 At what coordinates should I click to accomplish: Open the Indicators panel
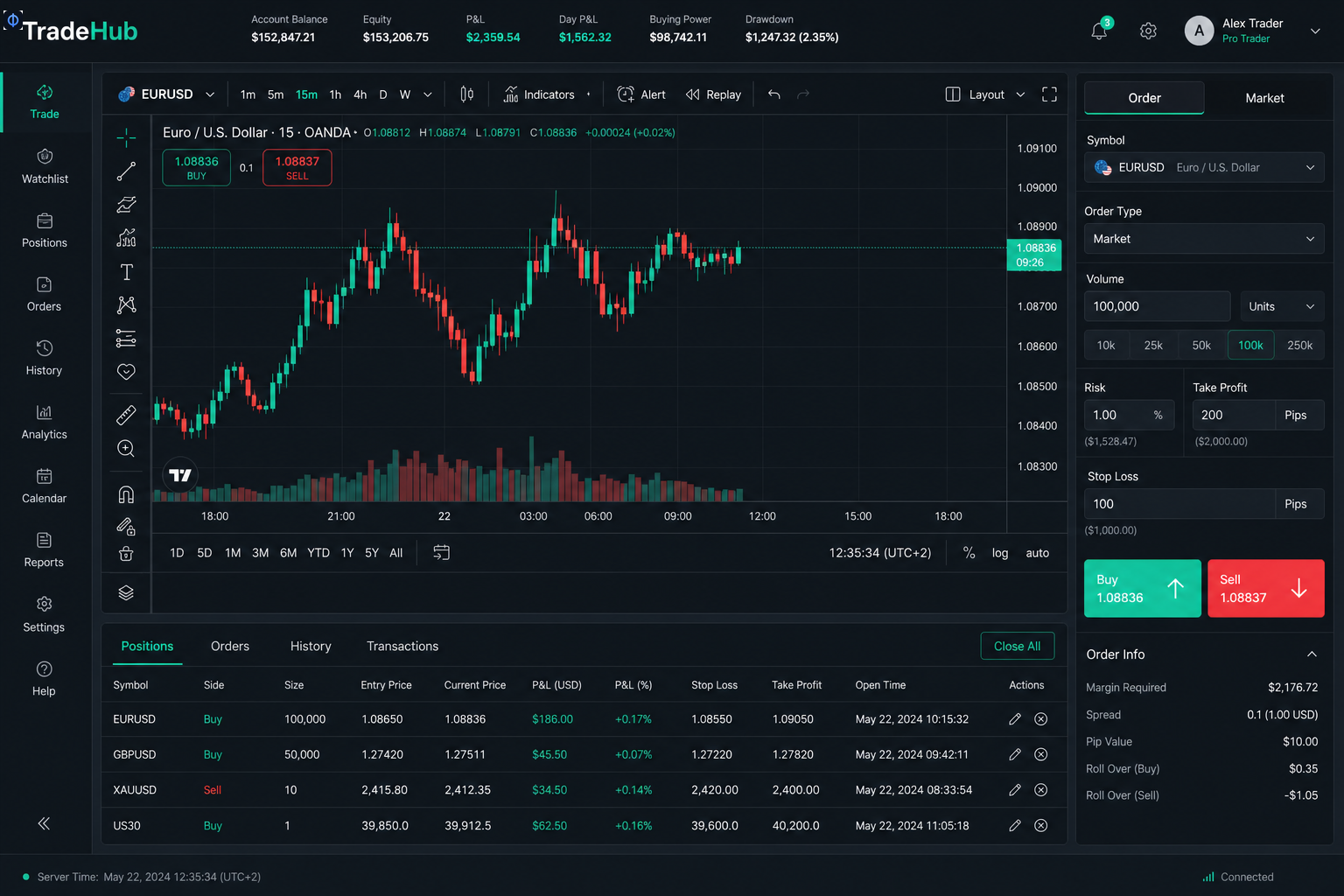[x=540, y=94]
